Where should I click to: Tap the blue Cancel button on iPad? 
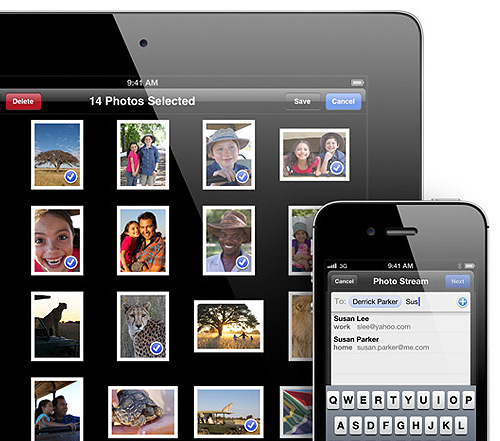(343, 101)
